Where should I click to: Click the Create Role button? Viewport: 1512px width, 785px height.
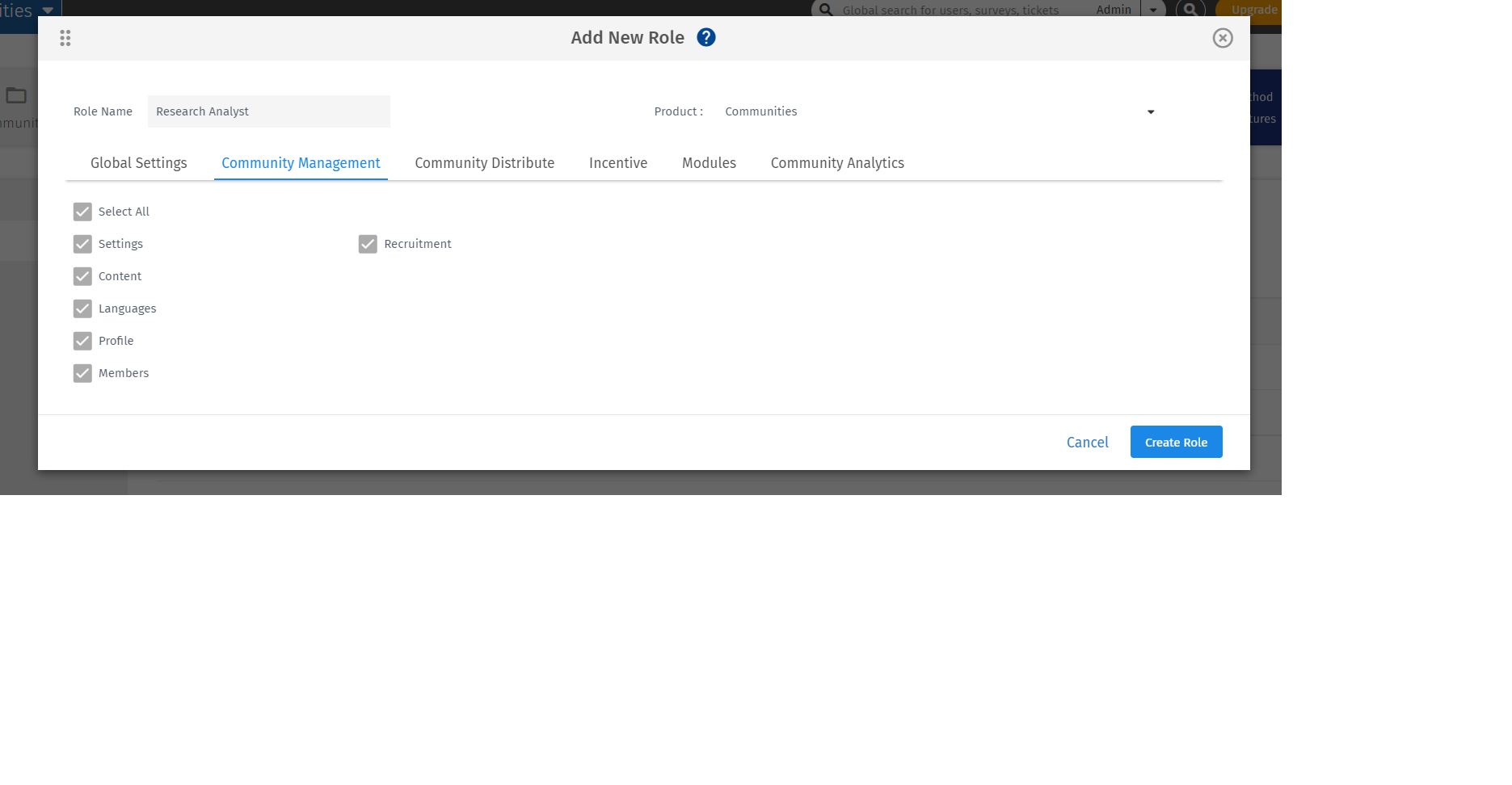(x=1176, y=442)
